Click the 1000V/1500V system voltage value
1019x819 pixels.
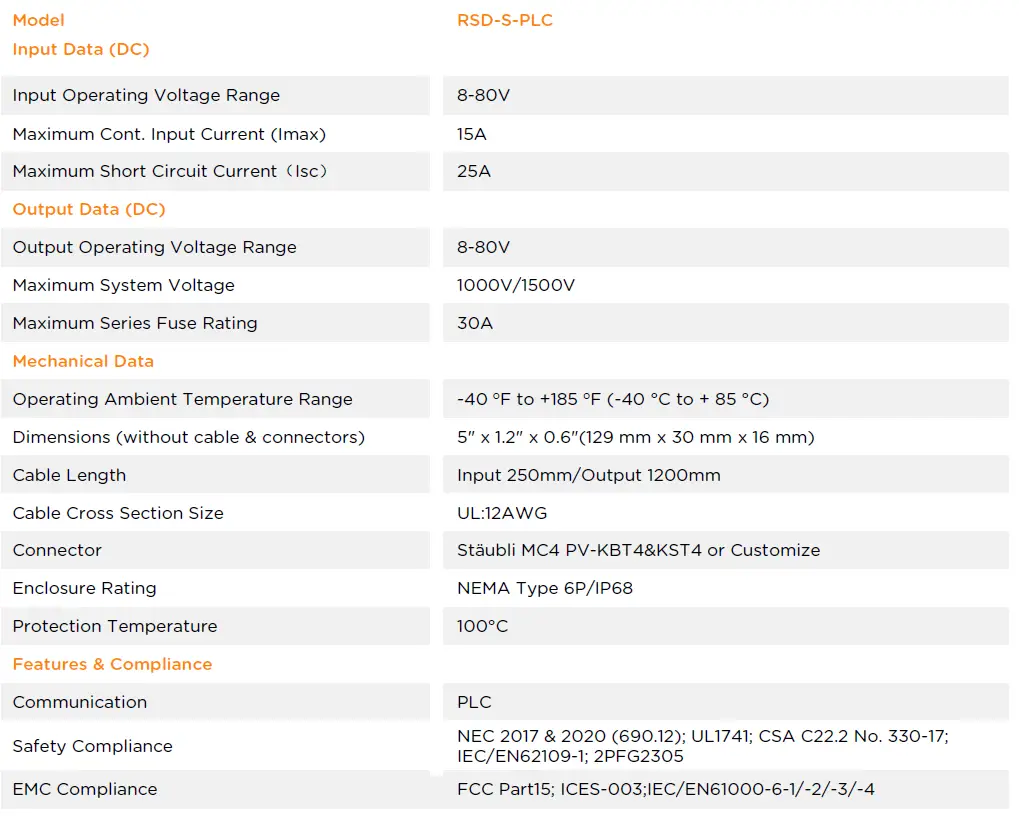pyautogui.click(x=516, y=285)
